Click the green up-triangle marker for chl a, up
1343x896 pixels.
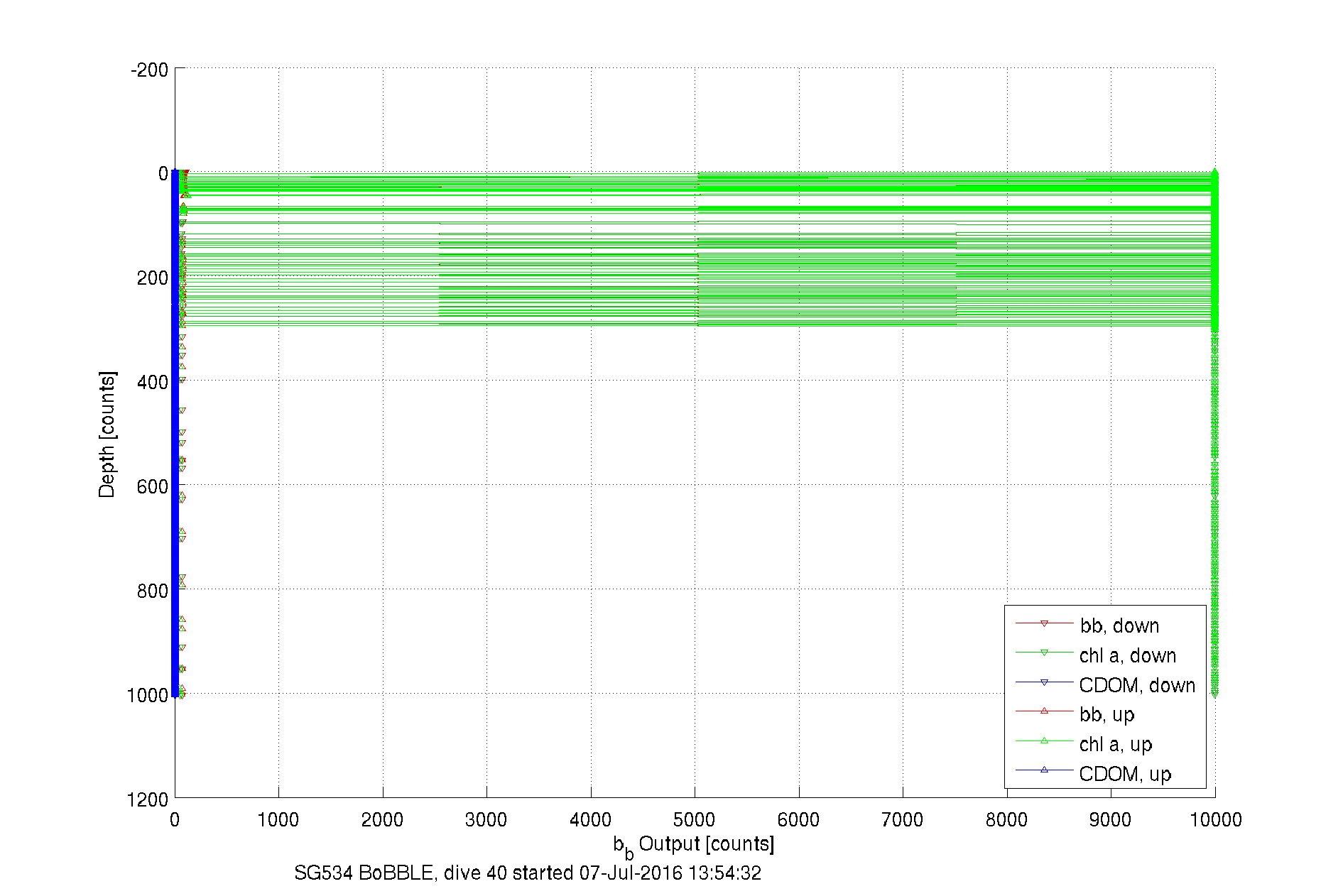click(x=1044, y=741)
